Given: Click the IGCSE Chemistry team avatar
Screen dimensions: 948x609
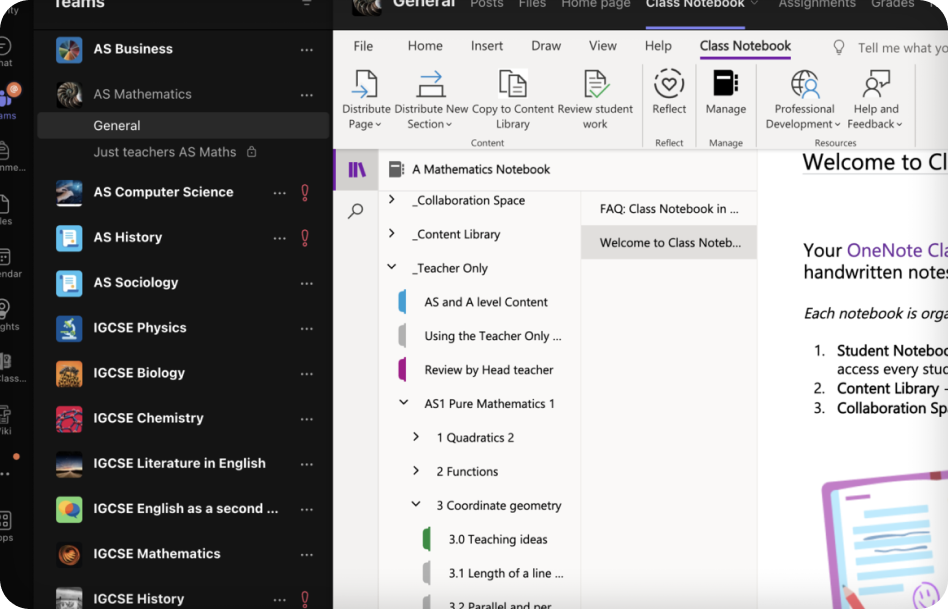Looking at the screenshot, I should coord(69,419).
